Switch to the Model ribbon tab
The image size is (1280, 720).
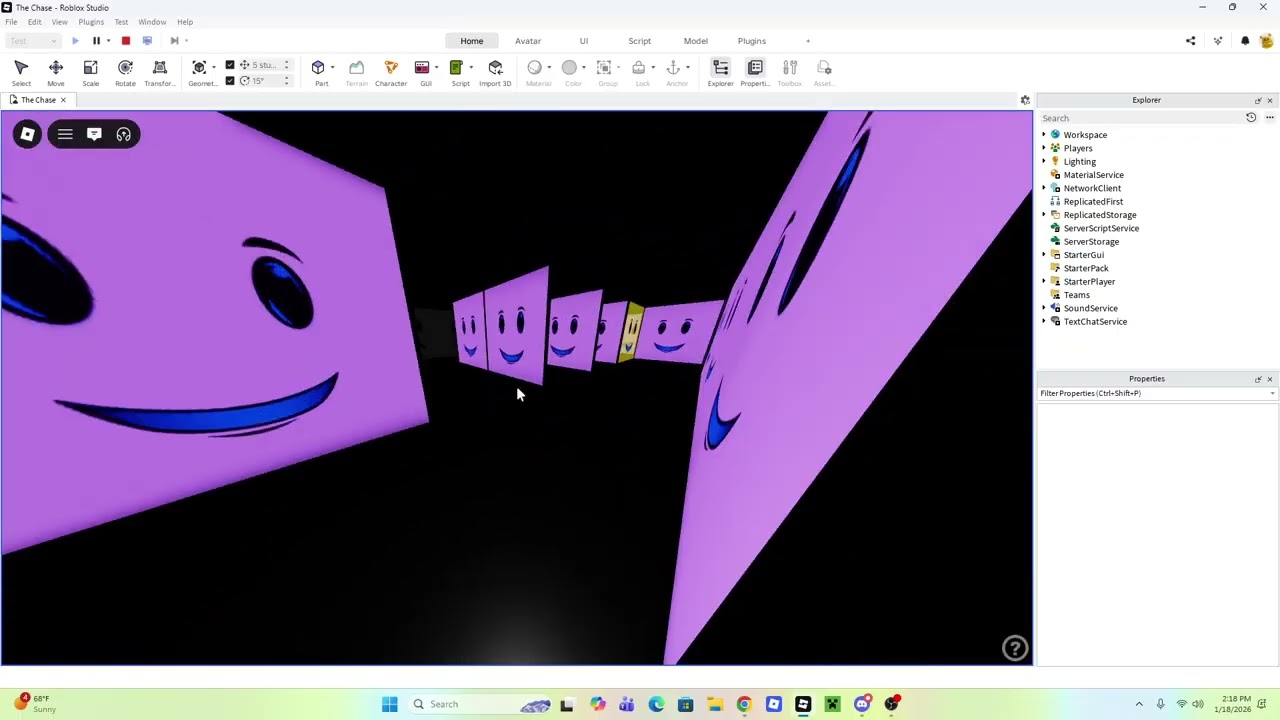696,41
